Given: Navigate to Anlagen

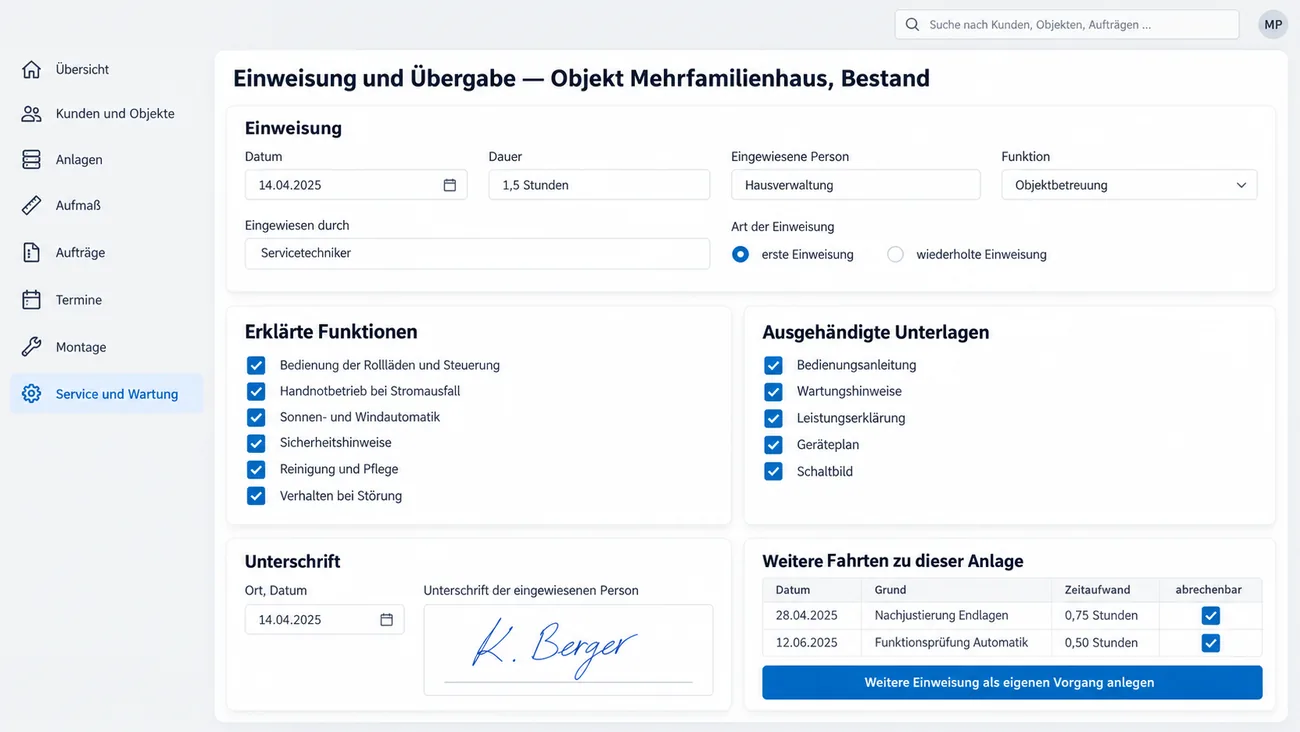Looking at the screenshot, I should [79, 159].
